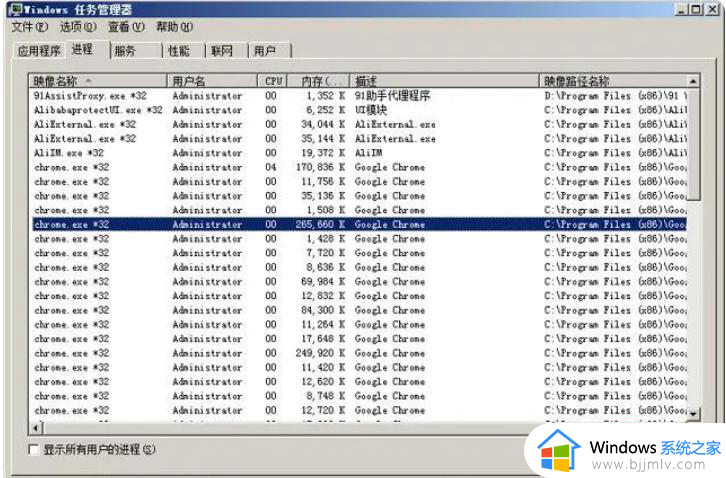This screenshot has width=726, height=478.
Task: Select chrome.exe process using 12,620 K
Action: (359, 382)
